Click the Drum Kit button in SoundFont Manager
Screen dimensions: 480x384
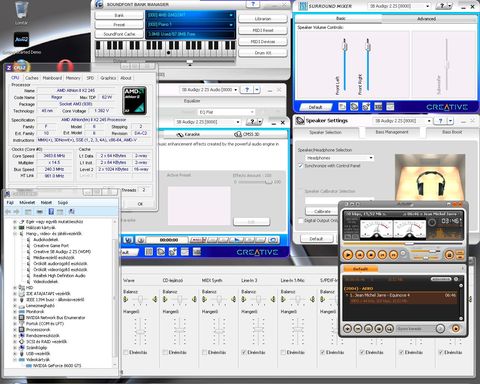(263, 53)
